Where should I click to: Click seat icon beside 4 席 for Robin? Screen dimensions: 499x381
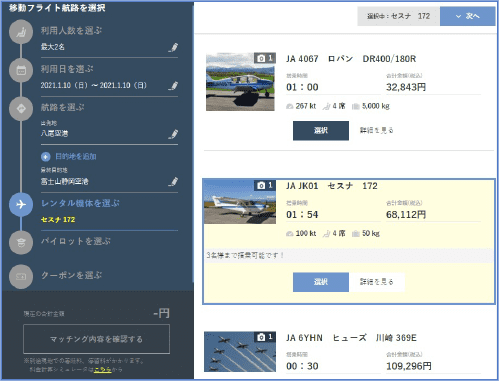click(x=326, y=106)
